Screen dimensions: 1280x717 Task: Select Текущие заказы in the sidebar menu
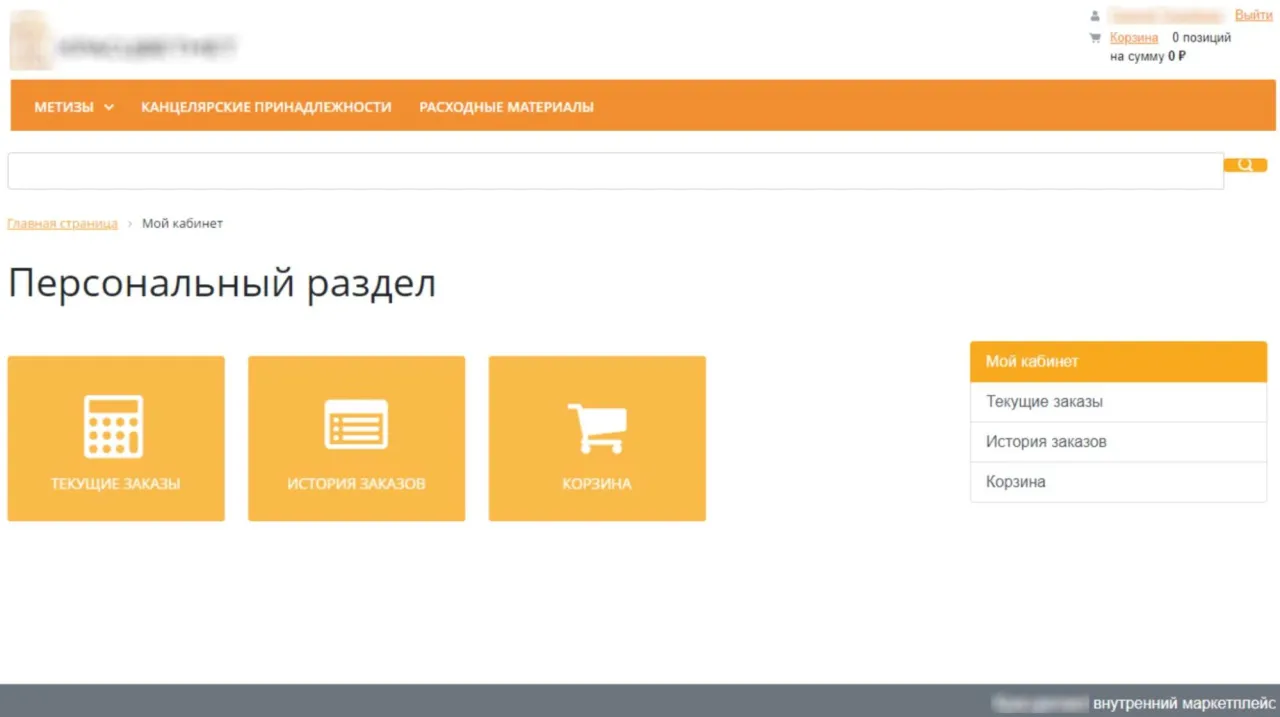(1118, 402)
